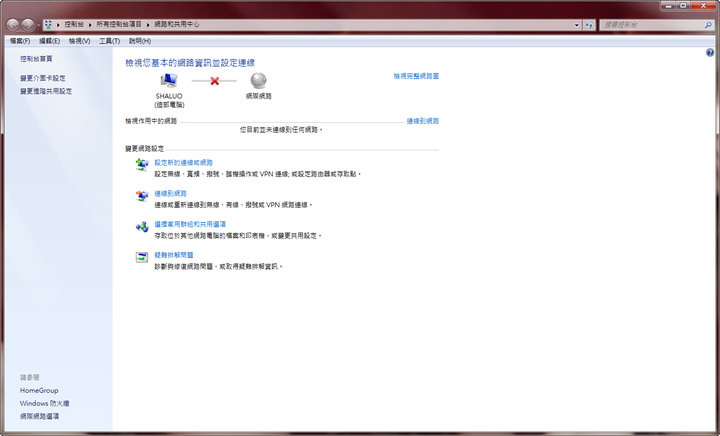Expand the arrow after 控制台 breadcrumb
The height and width of the screenshot is (436, 720).
tap(90, 25)
